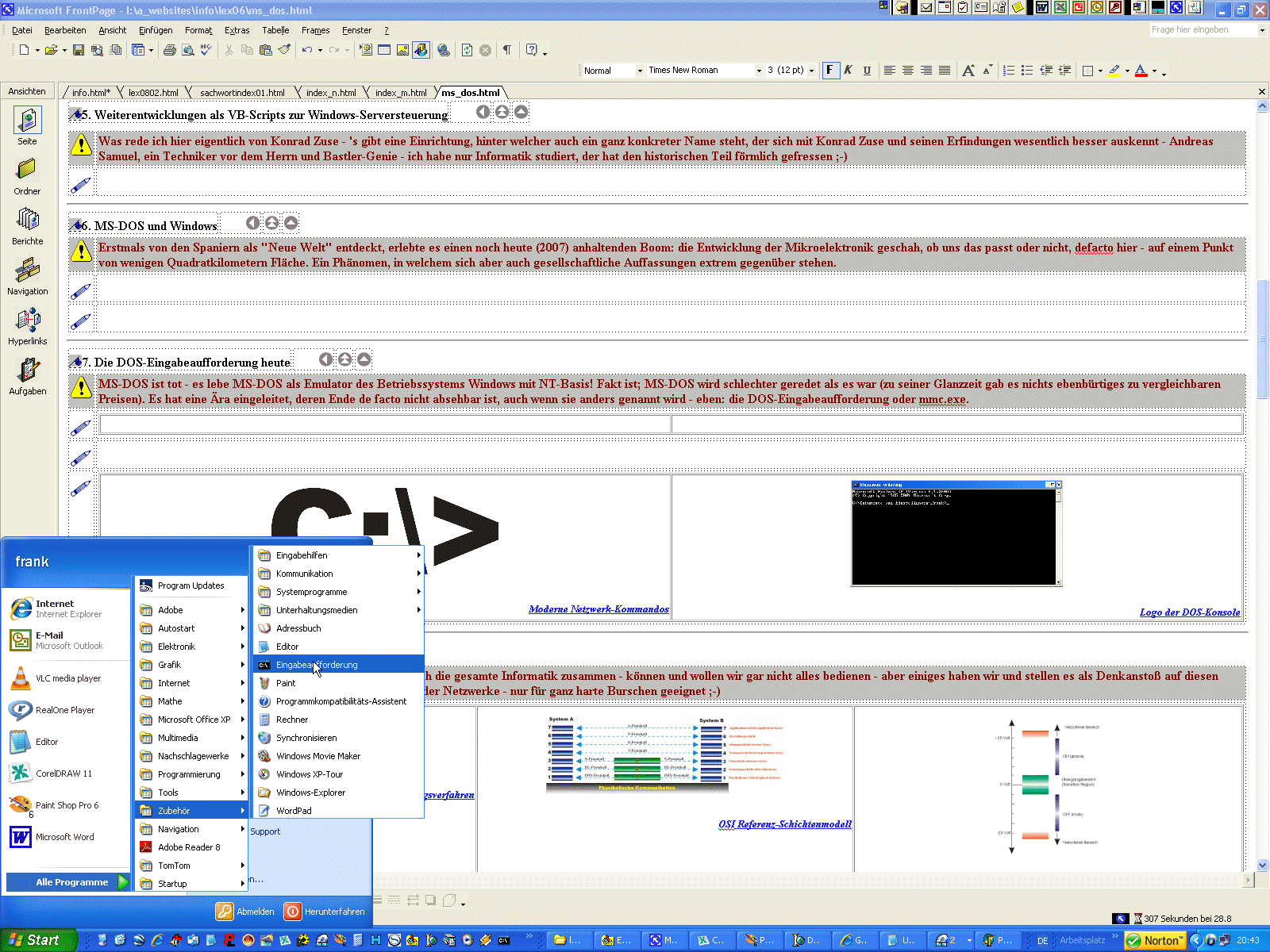The image size is (1270, 952).
Task: Toggle right text alignment
Action: (x=926, y=71)
